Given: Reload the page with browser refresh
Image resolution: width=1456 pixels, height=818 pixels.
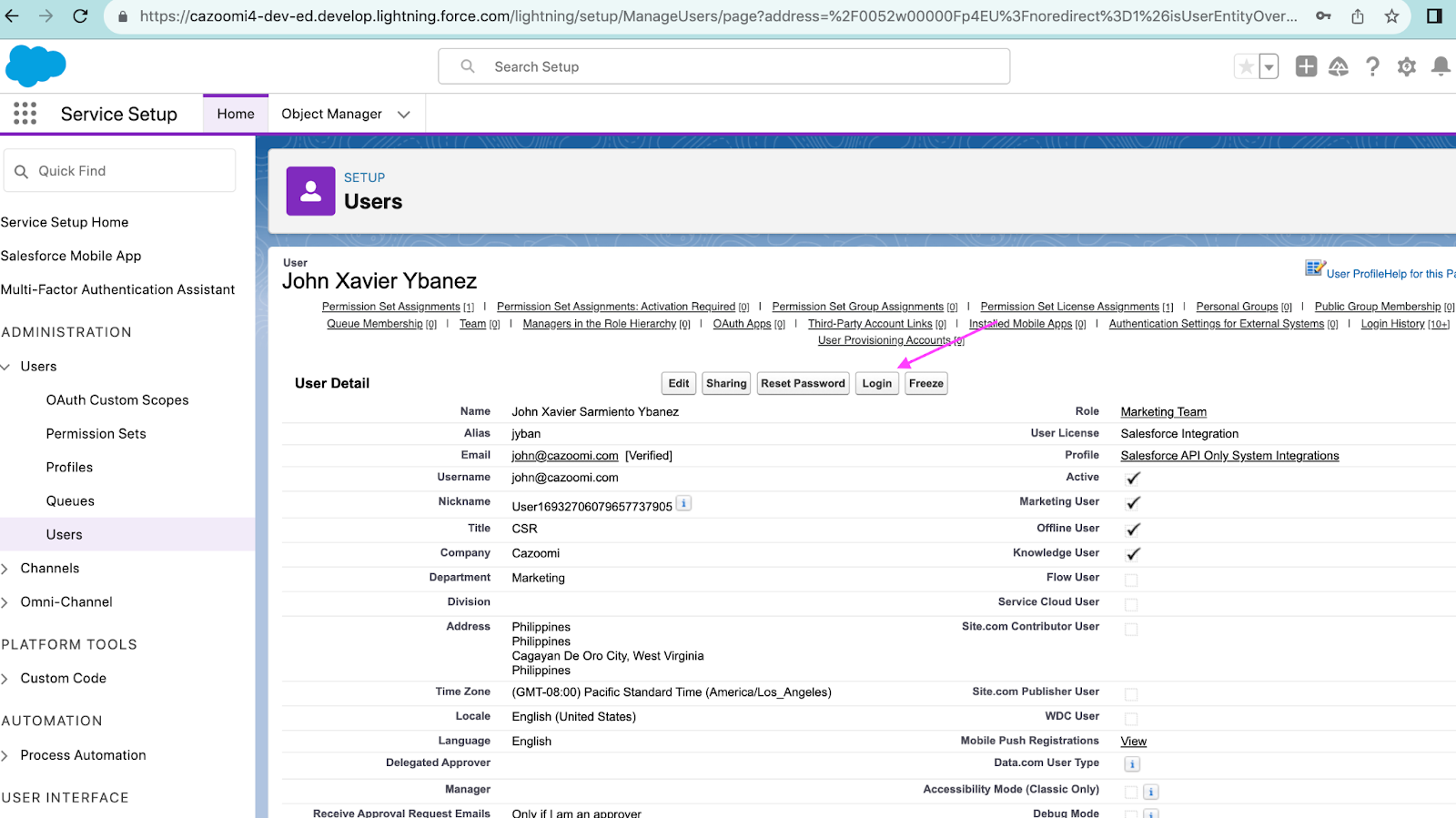Looking at the screenshot, I should (x=80, y=16).
